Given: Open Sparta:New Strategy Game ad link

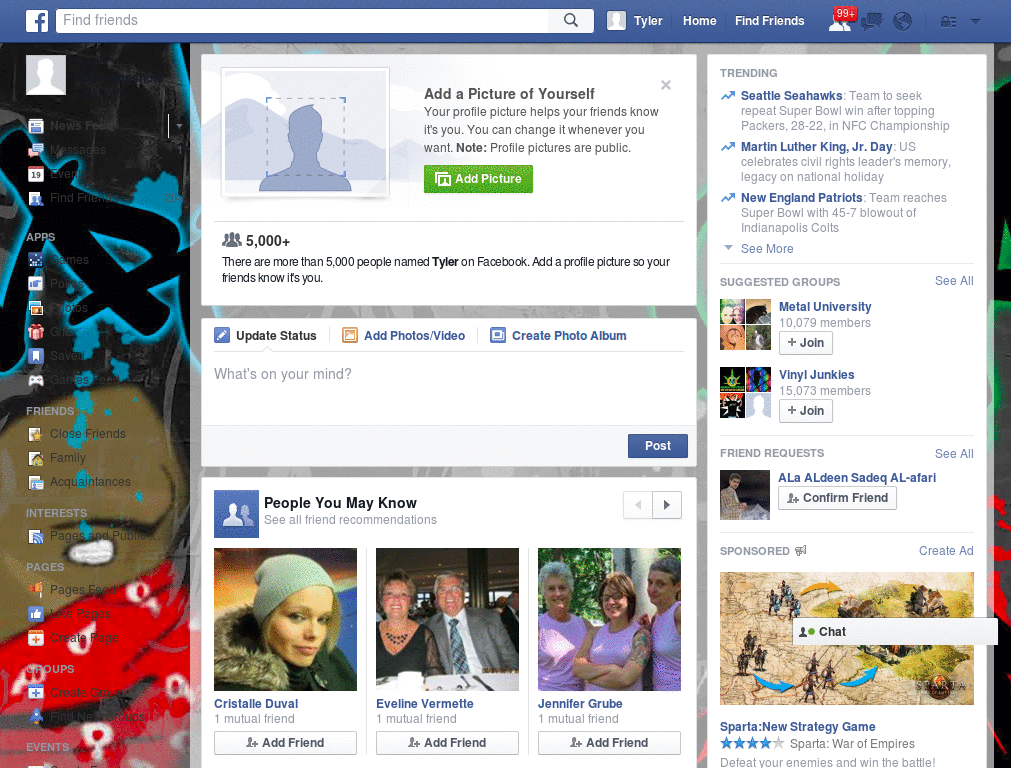Looking at the screenshot, I should click(797, 727).
